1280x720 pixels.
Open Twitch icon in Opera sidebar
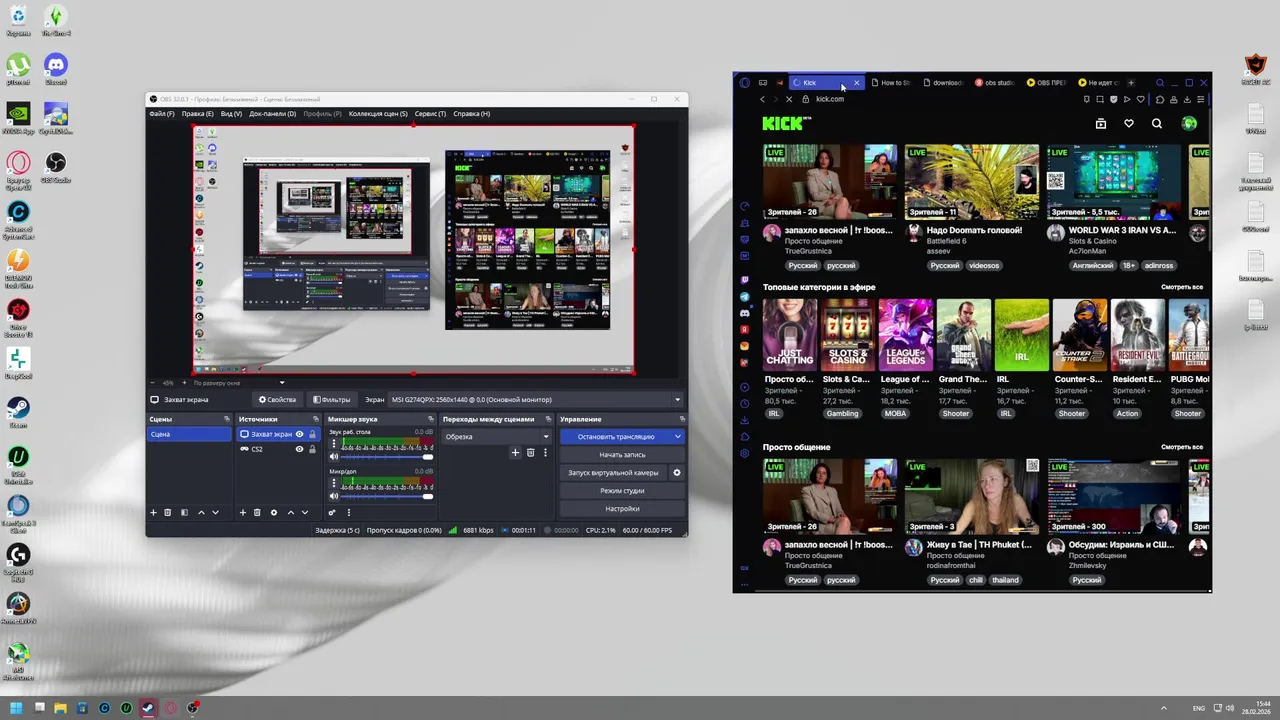[x=745, y=281]
